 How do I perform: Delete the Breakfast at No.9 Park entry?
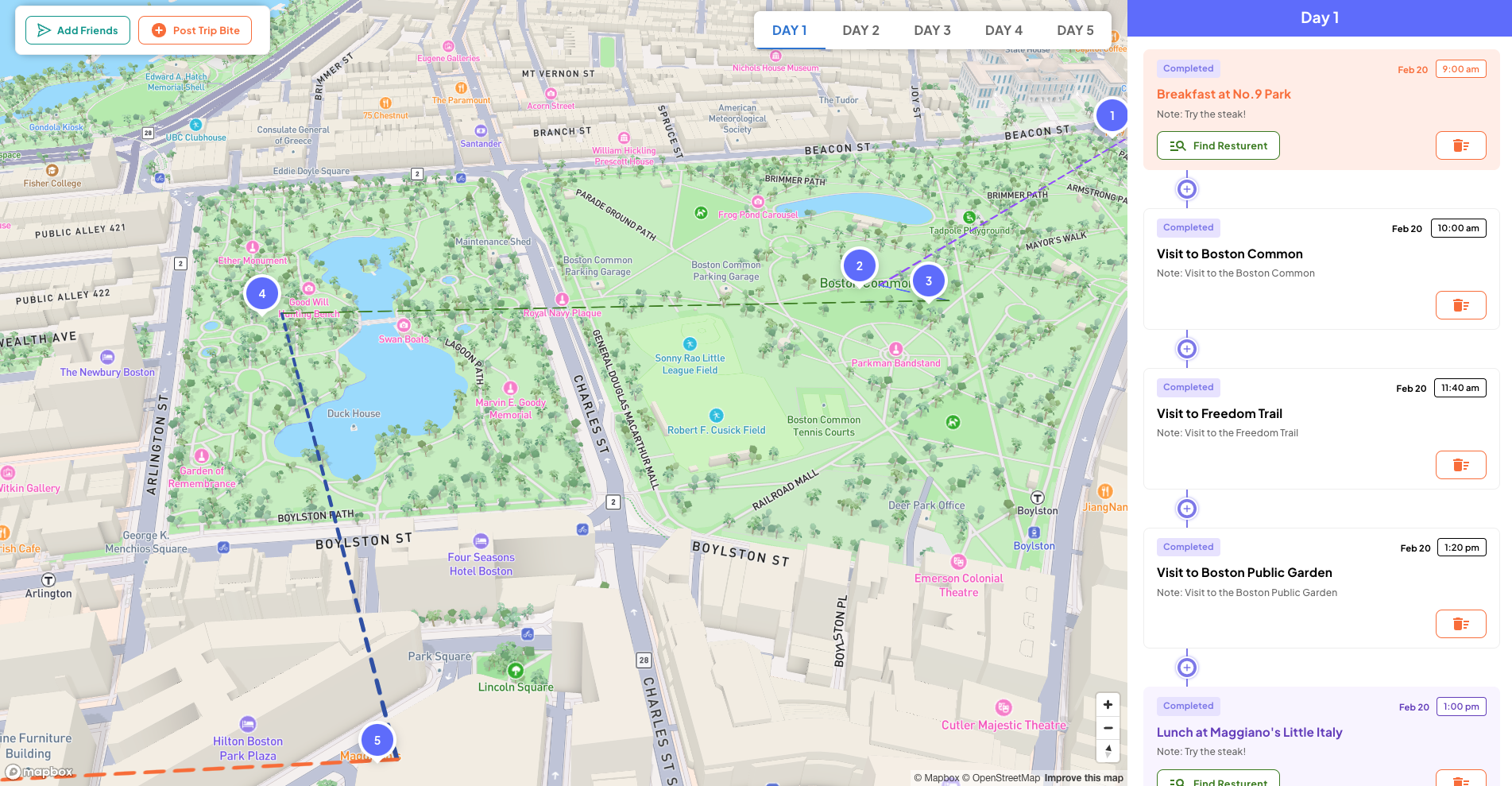[x=1460, y=145]
